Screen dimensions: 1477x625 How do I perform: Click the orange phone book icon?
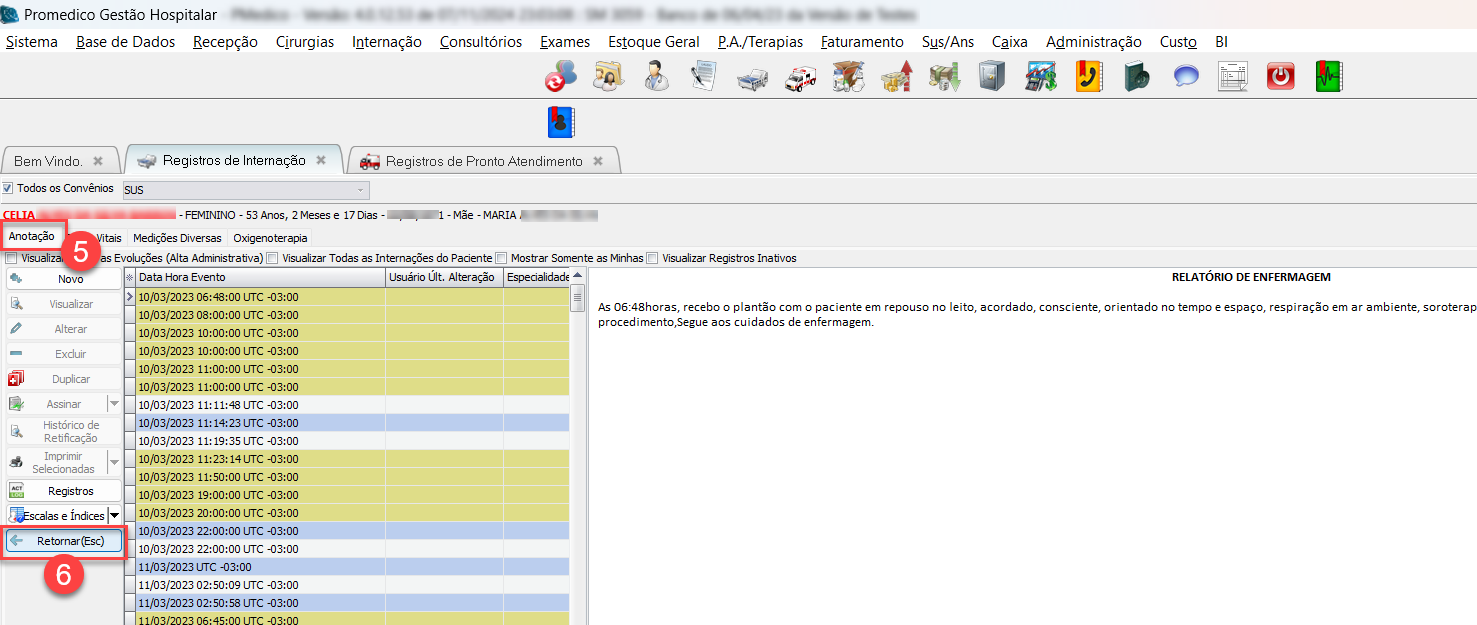(x=1089, y=77)
